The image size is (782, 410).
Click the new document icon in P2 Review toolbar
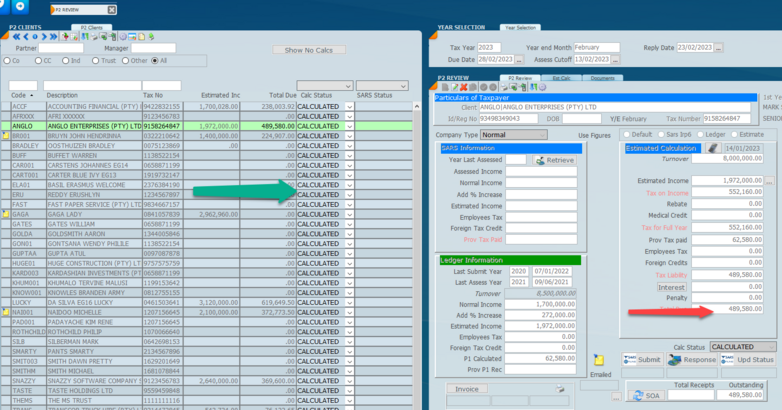click(443, 87)
